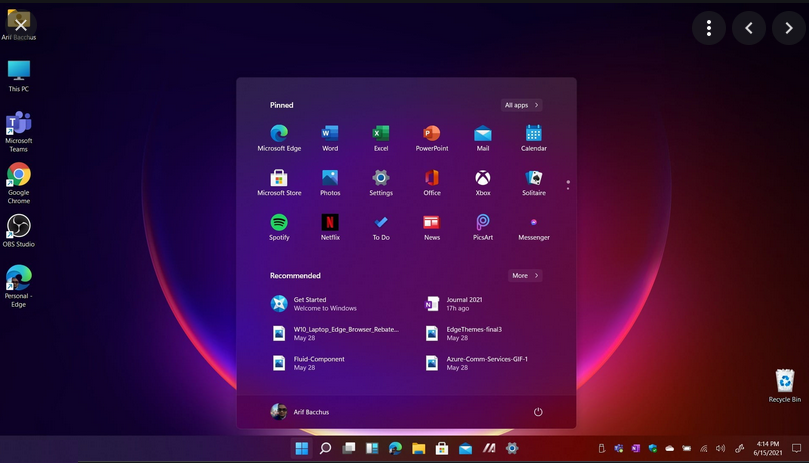Open W10_Laptop_Edge_Browser_Rebate file
Viewport: 809px width, 463px height.
pyautogui.click(x=335, y=333)
